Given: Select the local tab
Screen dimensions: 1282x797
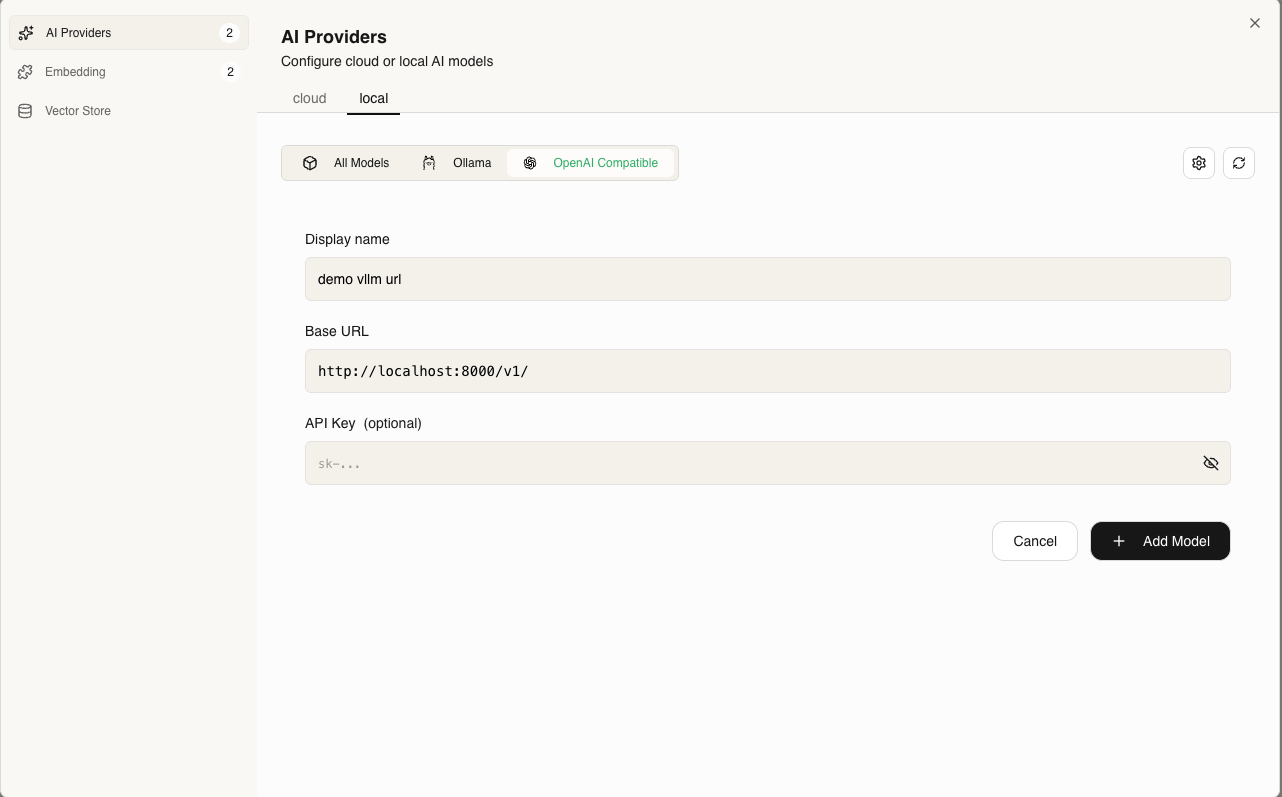Looking at the screenshot, I should [x=373, y=98].
